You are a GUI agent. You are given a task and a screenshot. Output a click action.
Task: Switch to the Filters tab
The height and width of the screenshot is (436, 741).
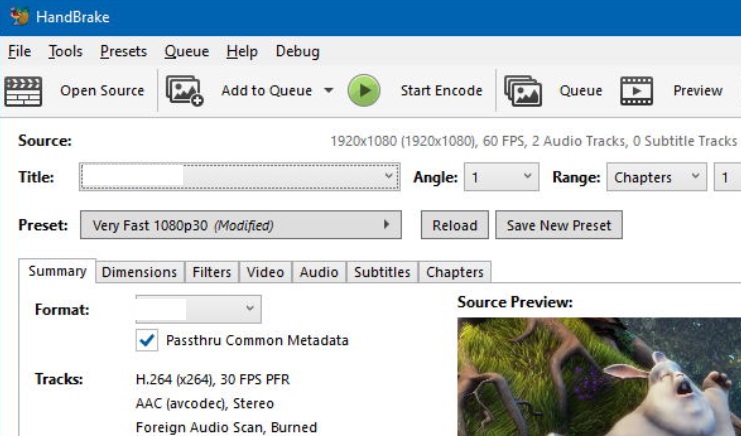point(212,272)
